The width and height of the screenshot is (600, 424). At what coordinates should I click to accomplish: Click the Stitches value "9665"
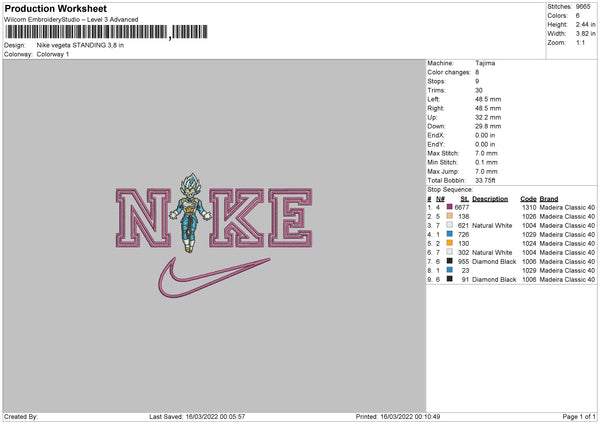coord(583,7)
